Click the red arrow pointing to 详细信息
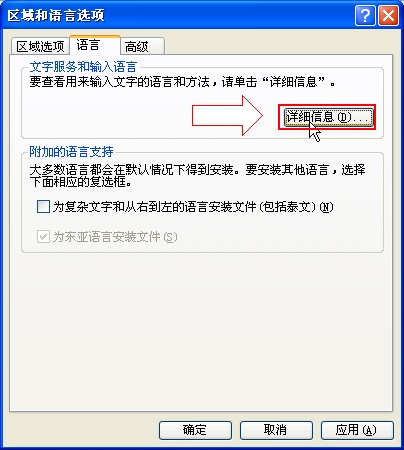This screenshot has width=404, height=450. coord(227,116)
